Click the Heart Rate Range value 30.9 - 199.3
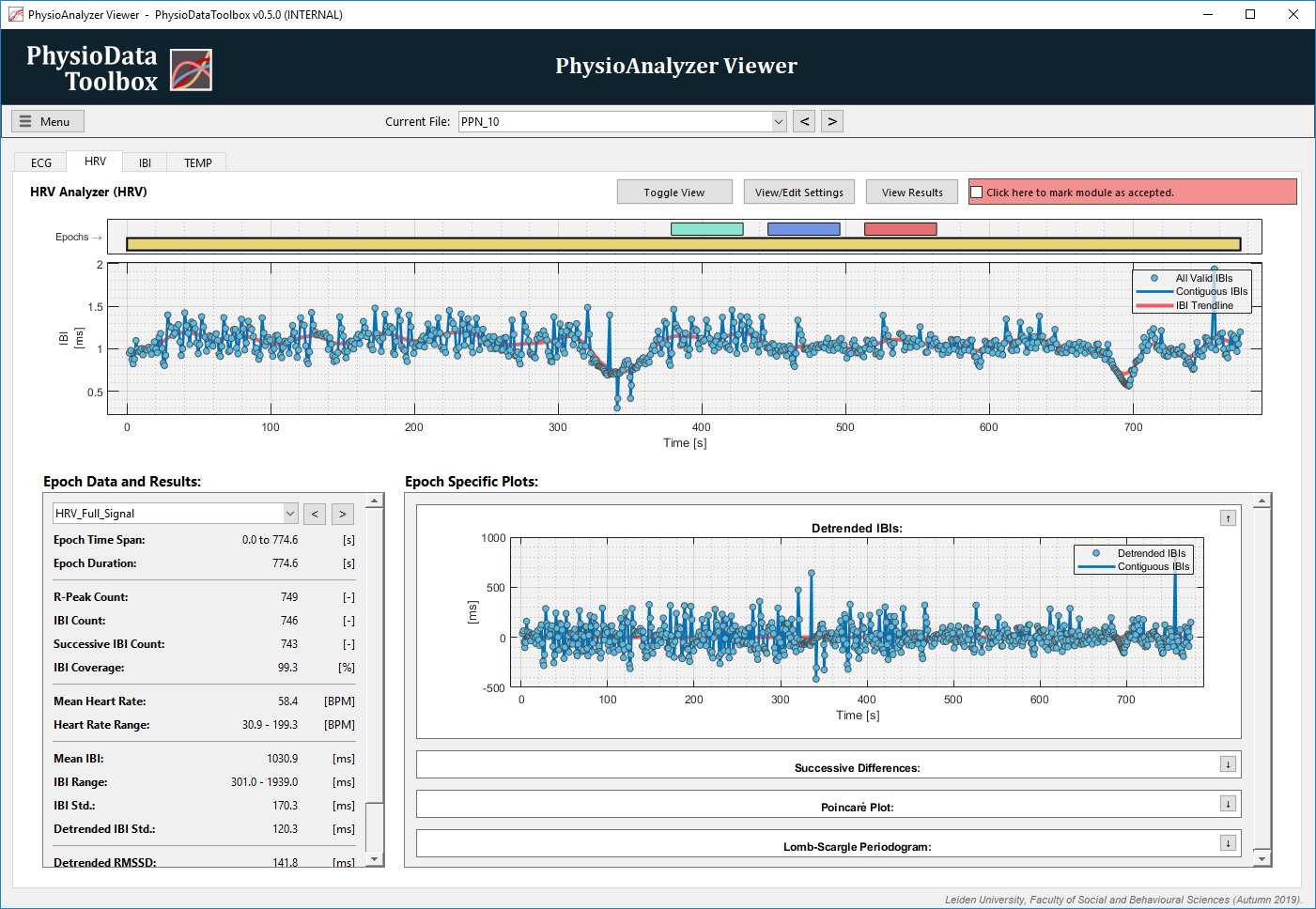The width and height of the screenshot is (1316, 909). click(x=271, y=725)
